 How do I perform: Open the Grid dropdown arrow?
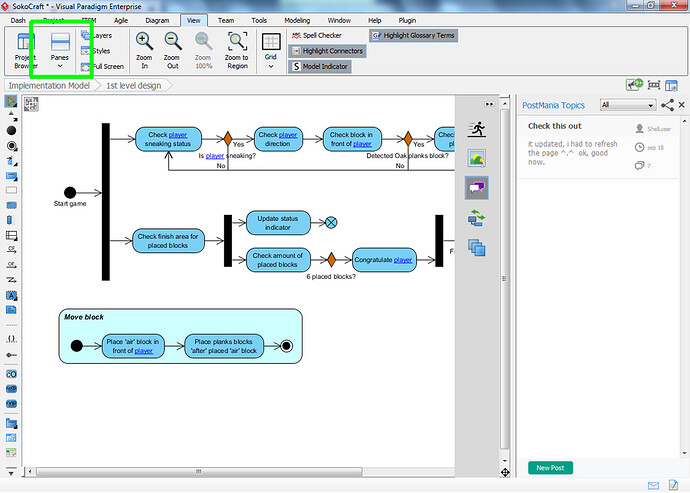coord(271,66)
